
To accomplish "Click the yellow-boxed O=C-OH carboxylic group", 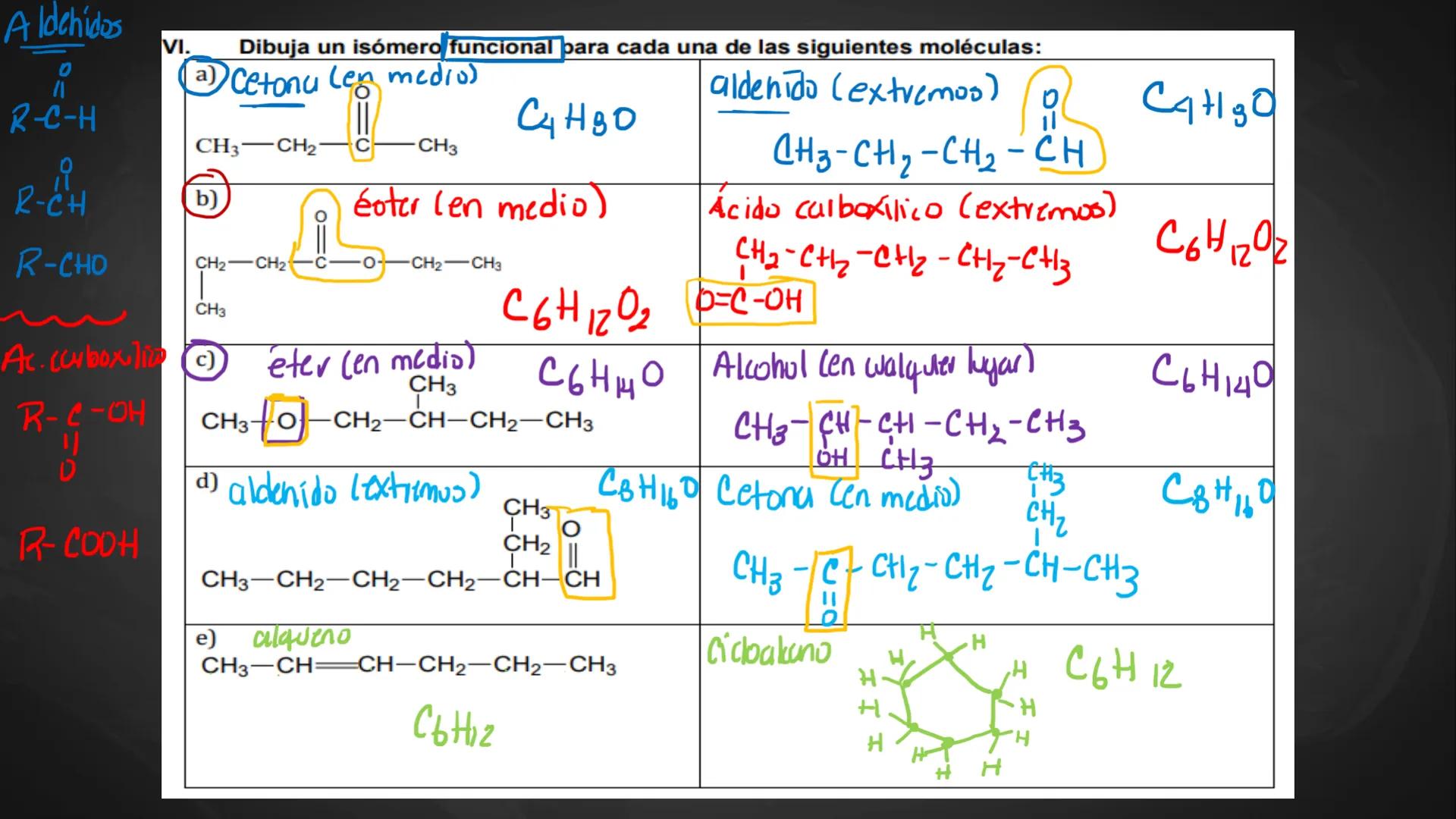I will point(751,302).
